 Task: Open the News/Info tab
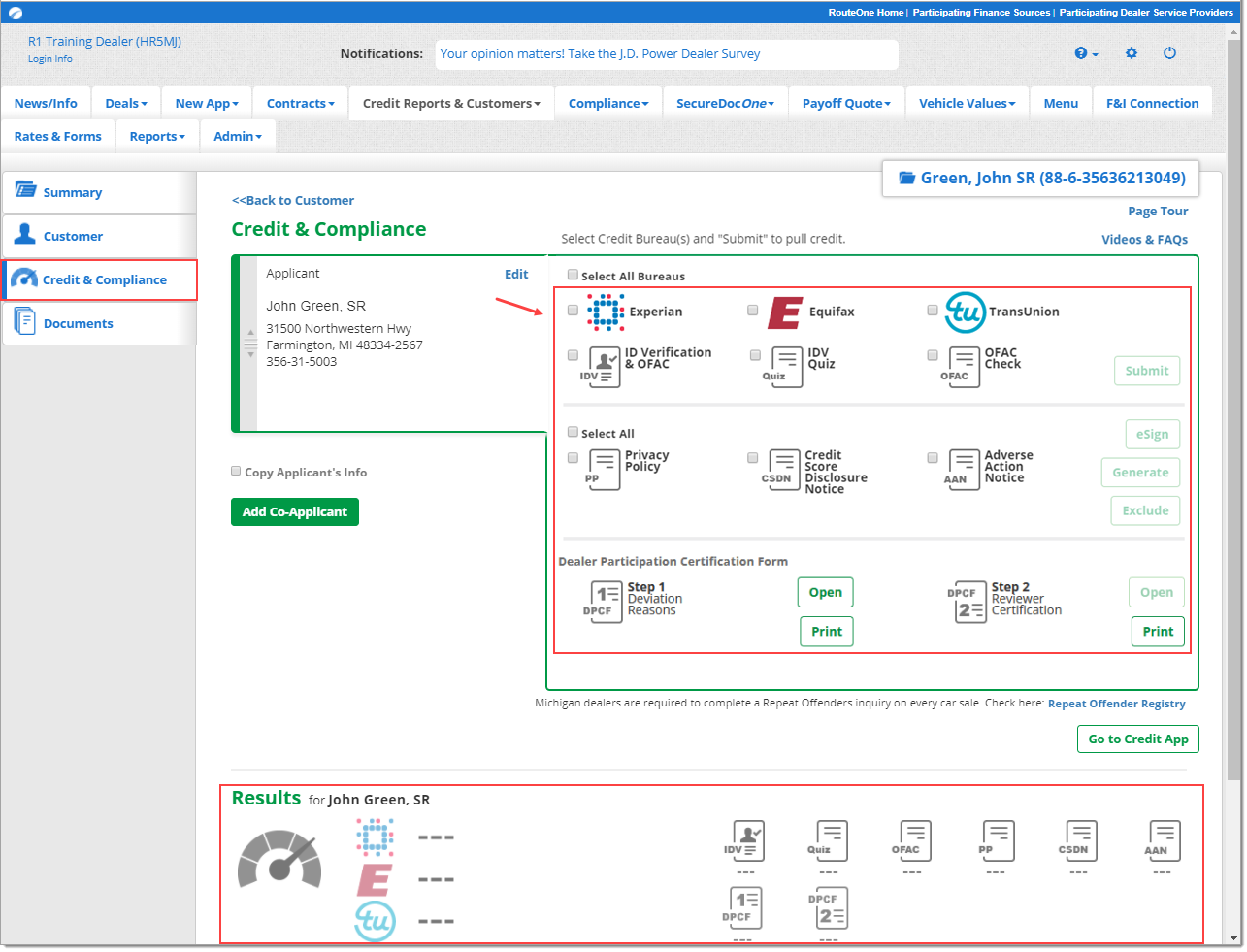[x=46, y=103]
